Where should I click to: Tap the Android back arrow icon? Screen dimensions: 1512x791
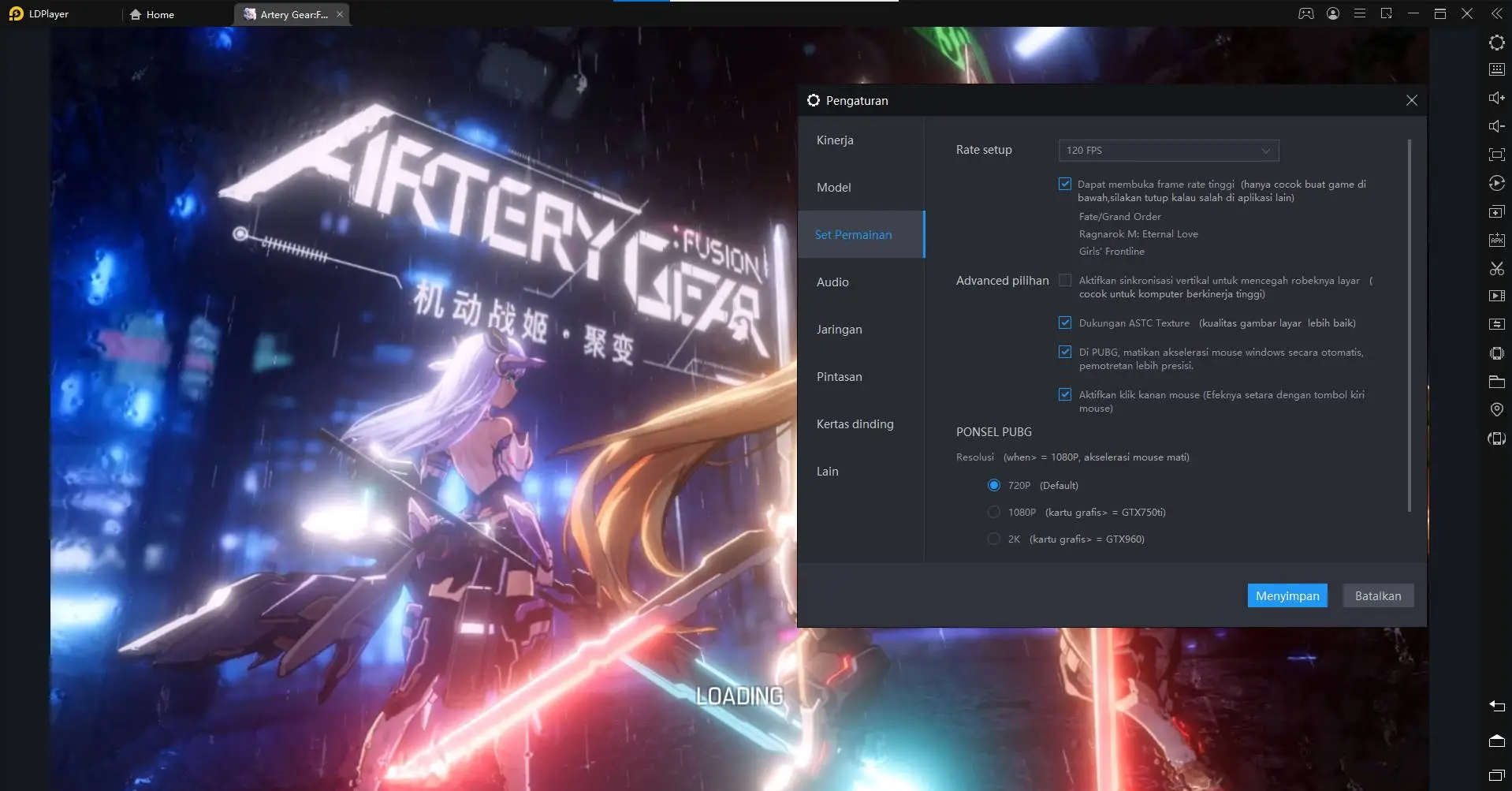click(x=1496, y=706)
